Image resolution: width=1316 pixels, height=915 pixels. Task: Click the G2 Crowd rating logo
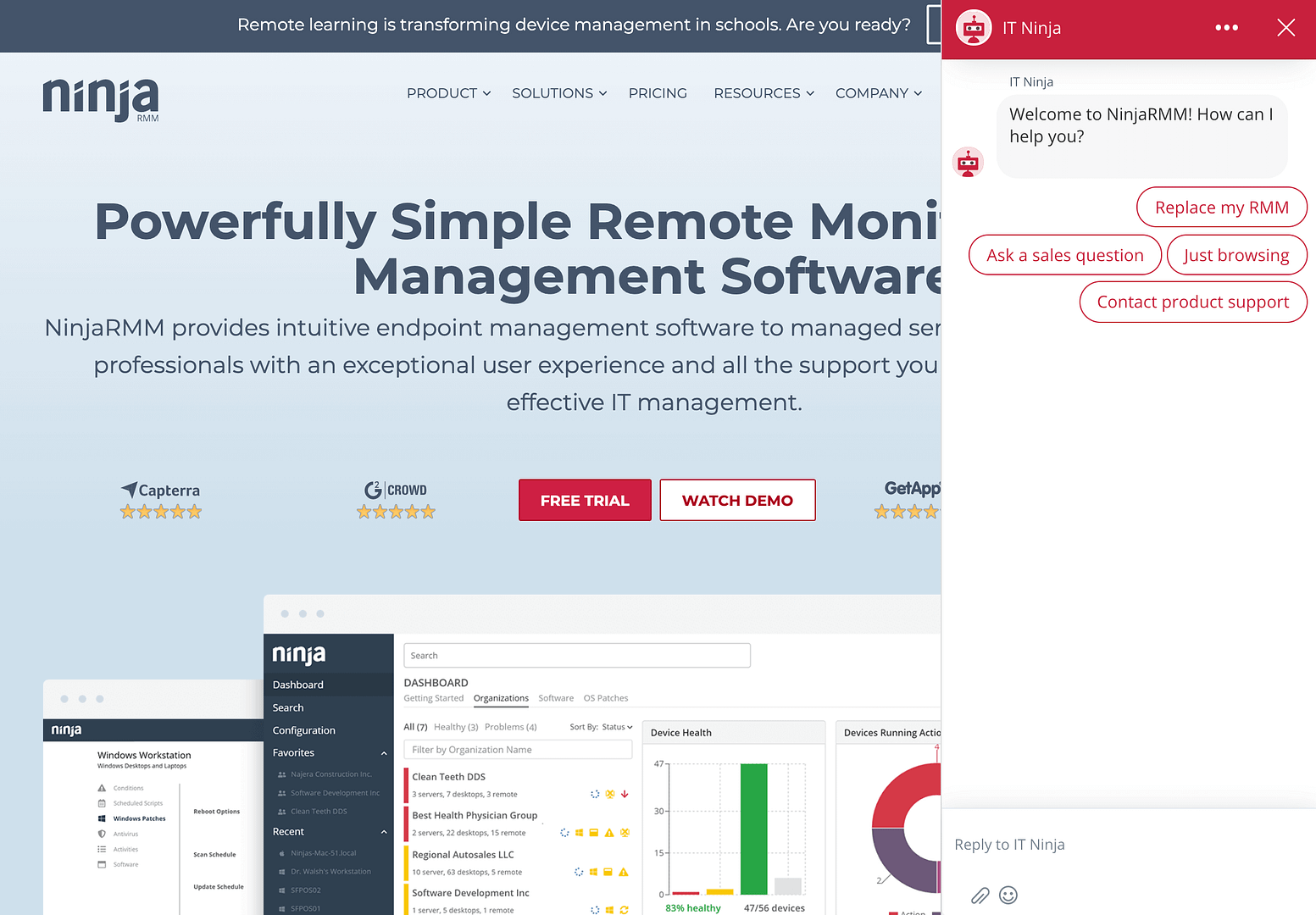396,490
